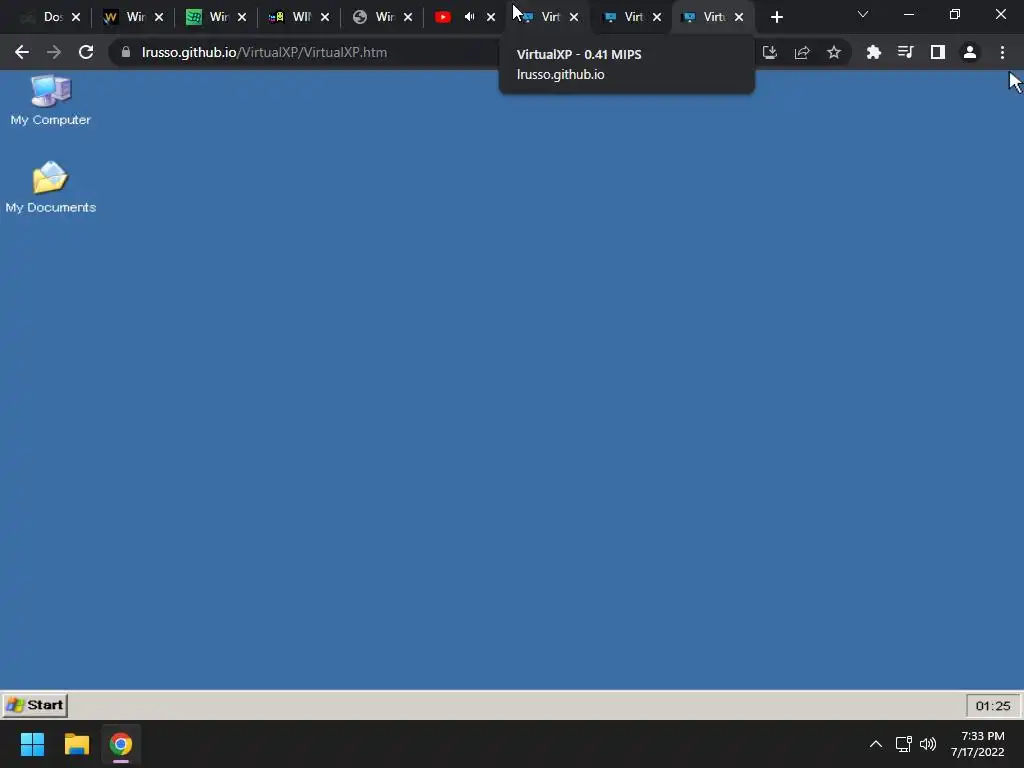Viewport: 1024px width, 768px height.
Task: Click the Chrome taskbar icon
Action: 121,744
